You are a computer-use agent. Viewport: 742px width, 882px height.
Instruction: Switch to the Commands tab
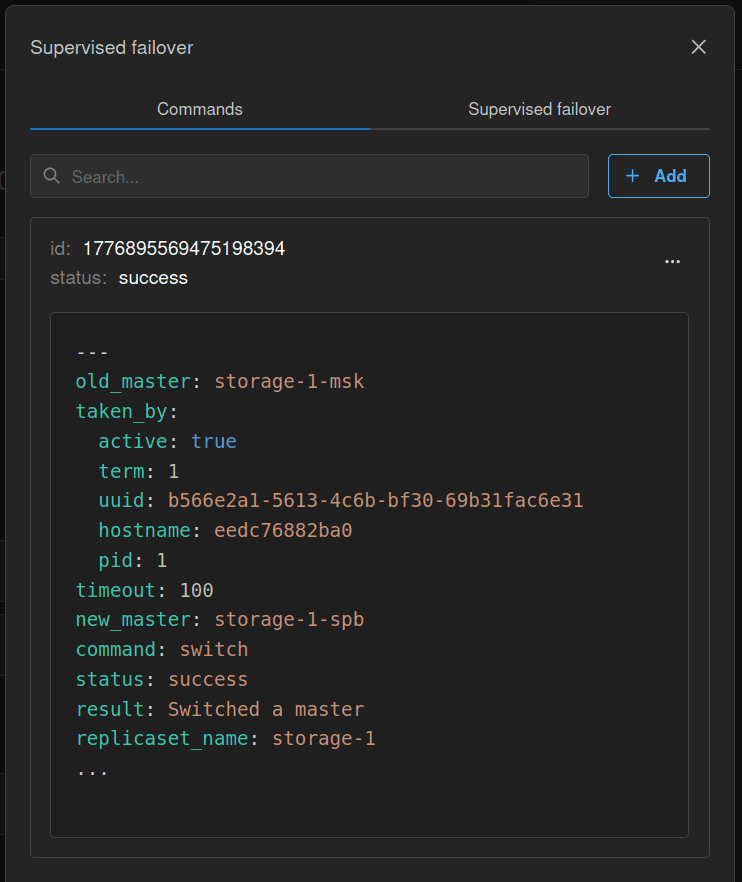200,109
